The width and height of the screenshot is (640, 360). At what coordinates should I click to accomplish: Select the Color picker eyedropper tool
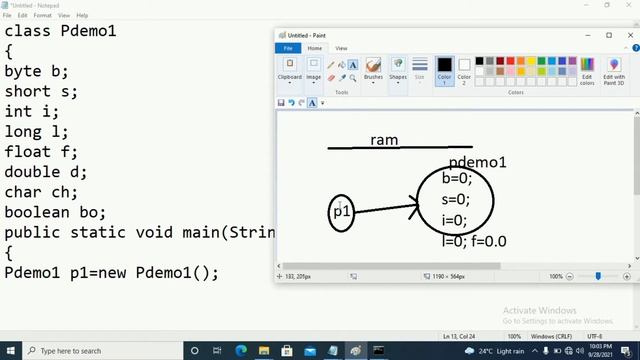coord(342,78)
